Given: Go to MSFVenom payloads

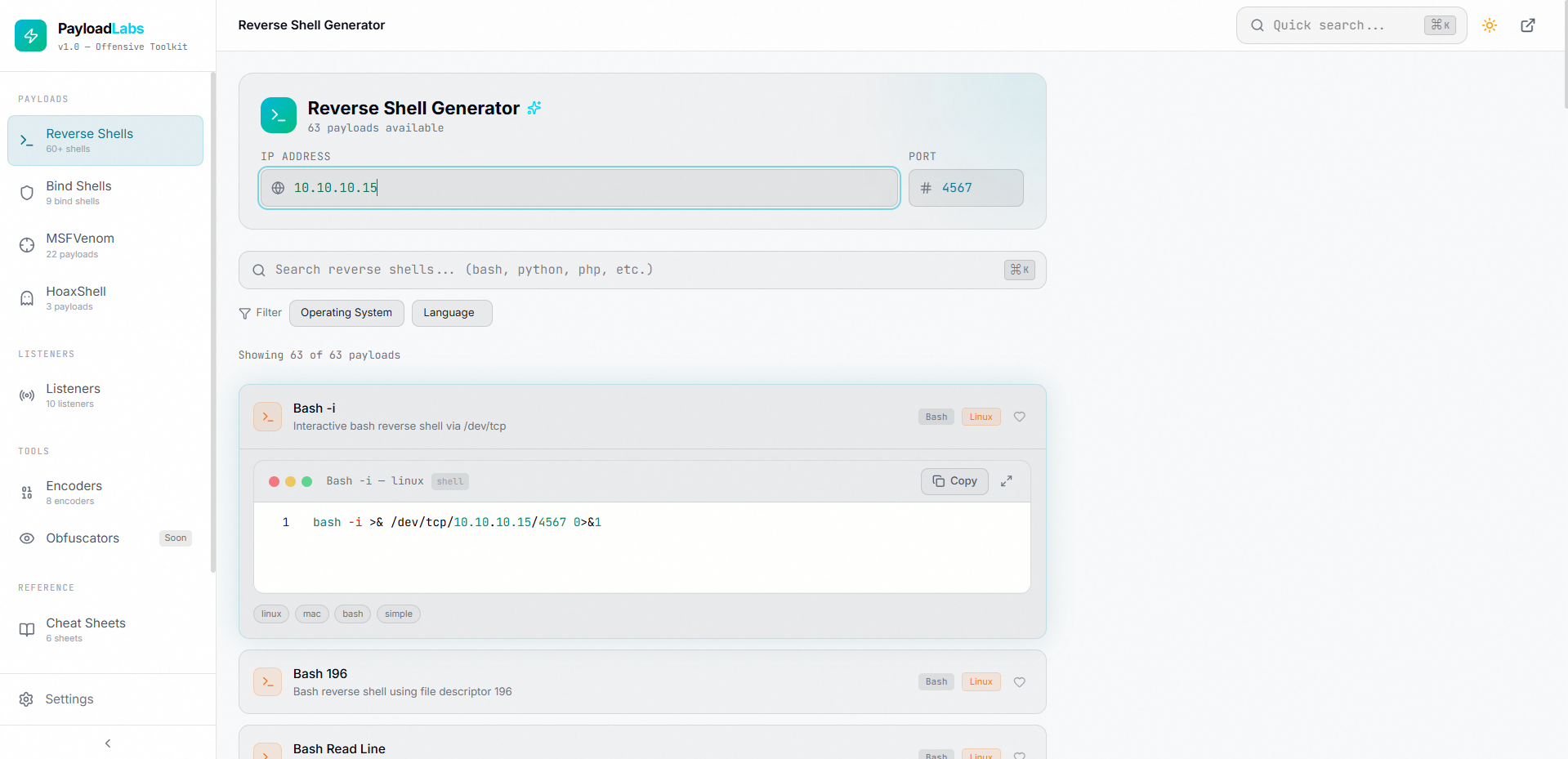Looking at the screenshot, I should pos(105,245).
